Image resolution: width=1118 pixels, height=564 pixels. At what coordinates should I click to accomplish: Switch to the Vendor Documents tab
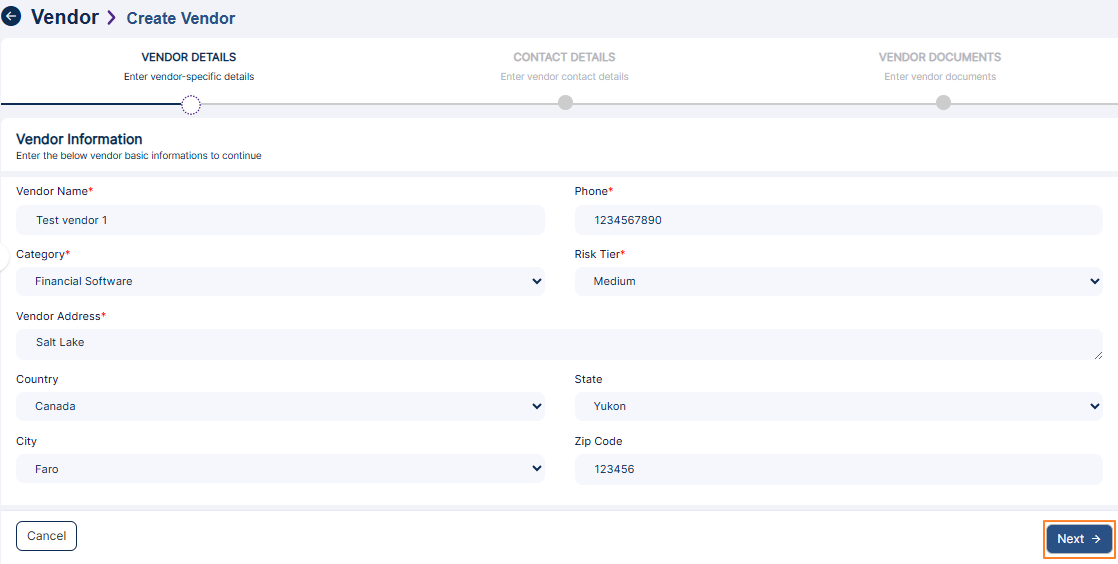coord(939,57)
